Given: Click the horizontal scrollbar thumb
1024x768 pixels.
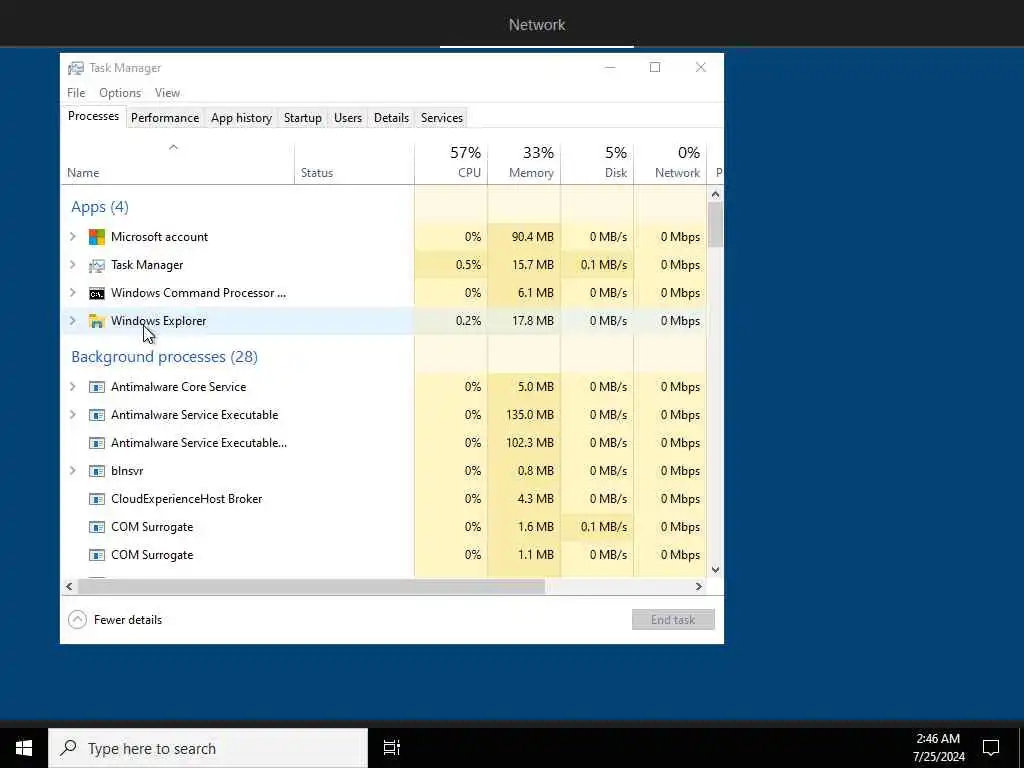Looking at the screenshot, I should coord(311,586).
